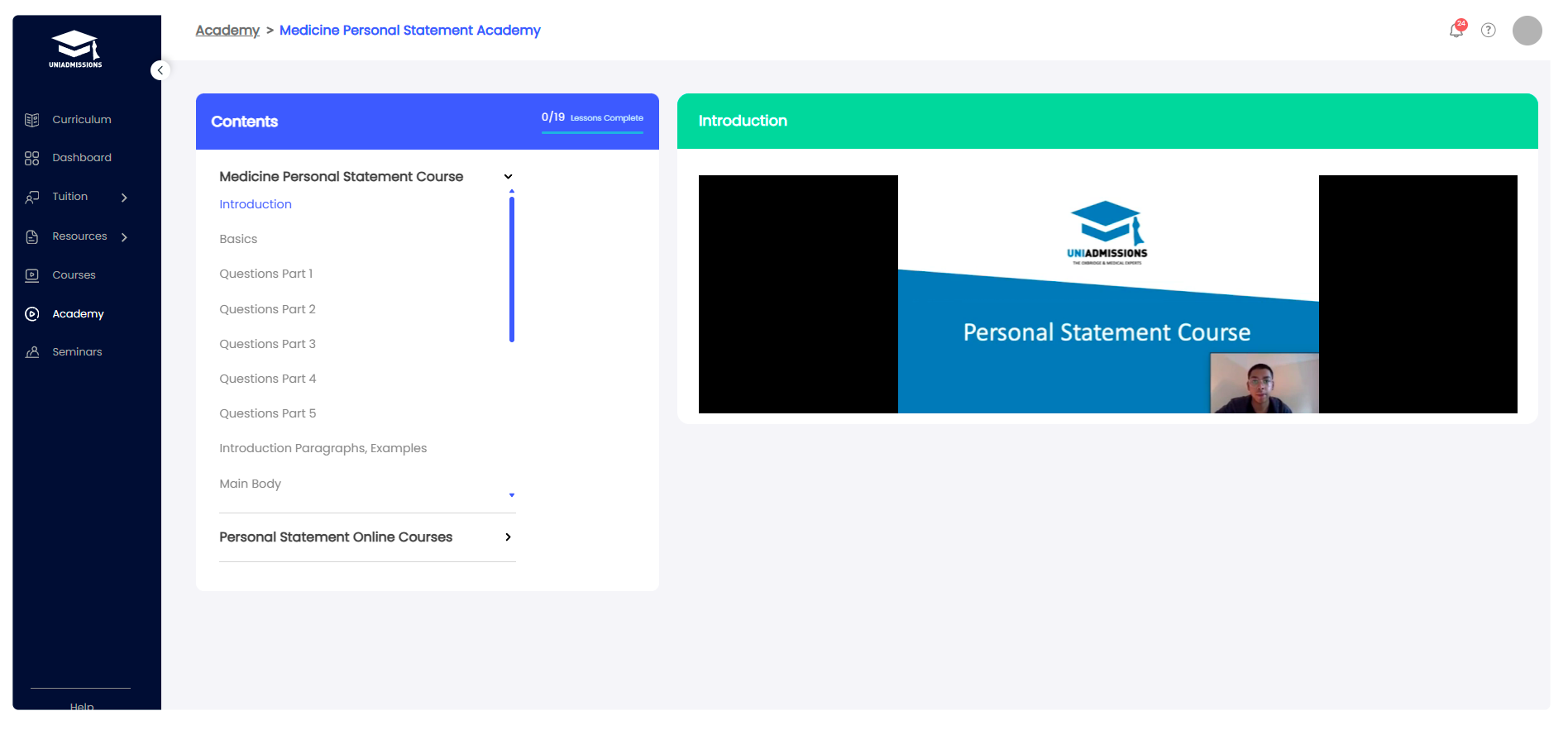Click the Academy breadcrumb link
The image size is (1568, 730).
click(227, 31)
